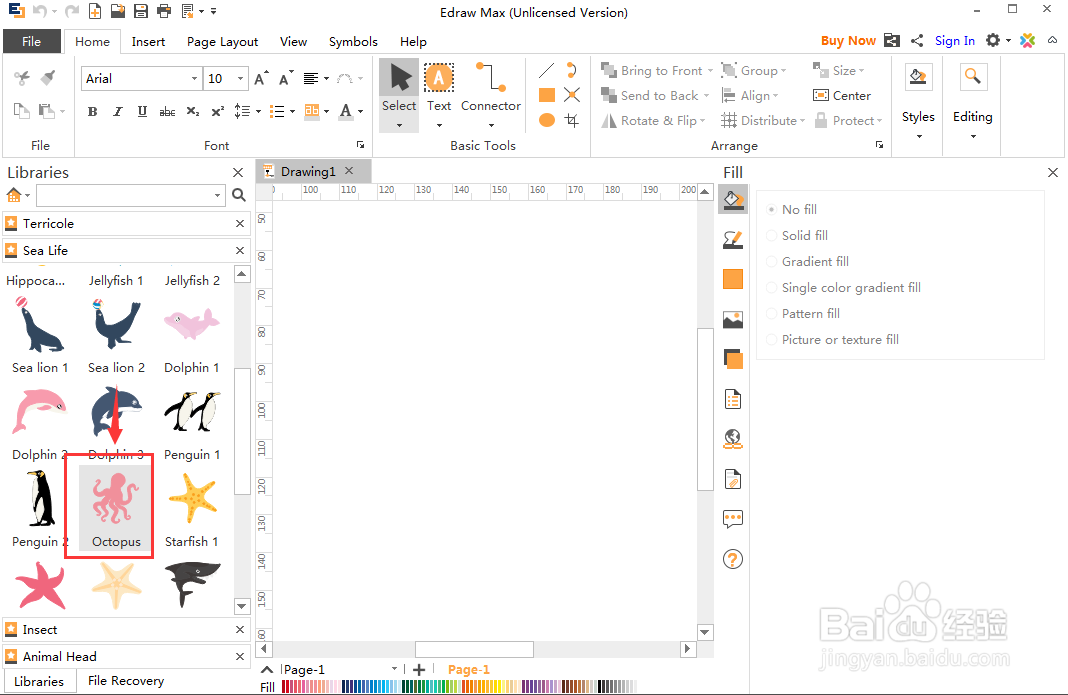Increase font size with larger A icon

pos(261,78)
